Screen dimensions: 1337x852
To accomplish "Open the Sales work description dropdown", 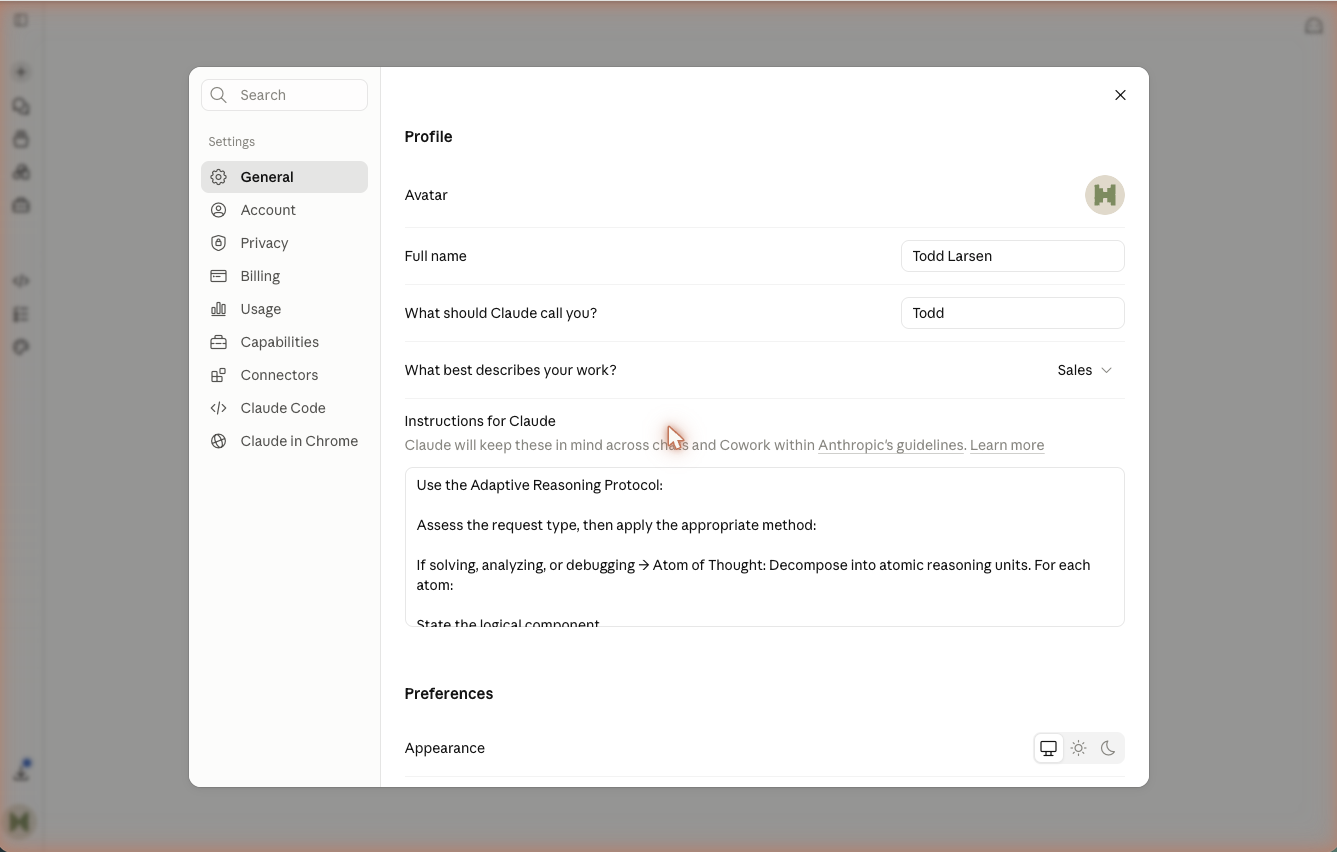I will click(x=1085, y=370).
